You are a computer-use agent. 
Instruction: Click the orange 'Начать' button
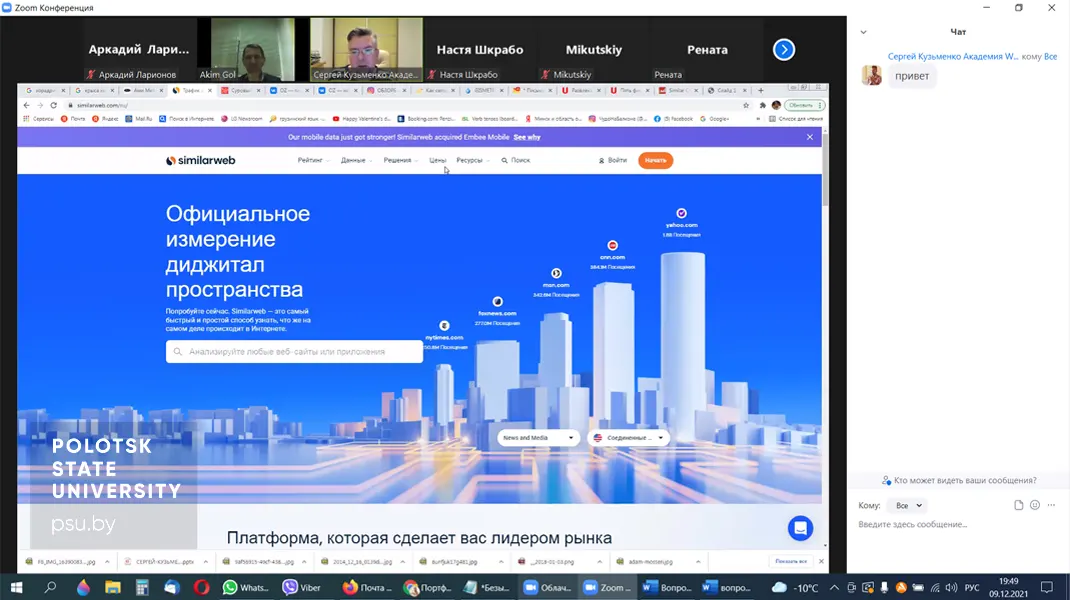(x=655, y=160)
